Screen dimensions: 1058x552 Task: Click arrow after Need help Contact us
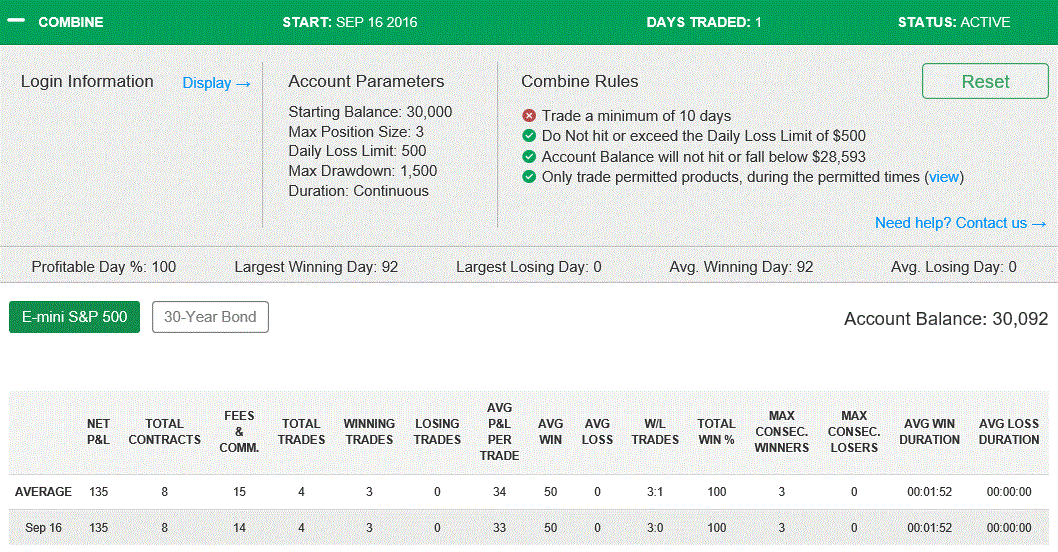click(1039, 223)
